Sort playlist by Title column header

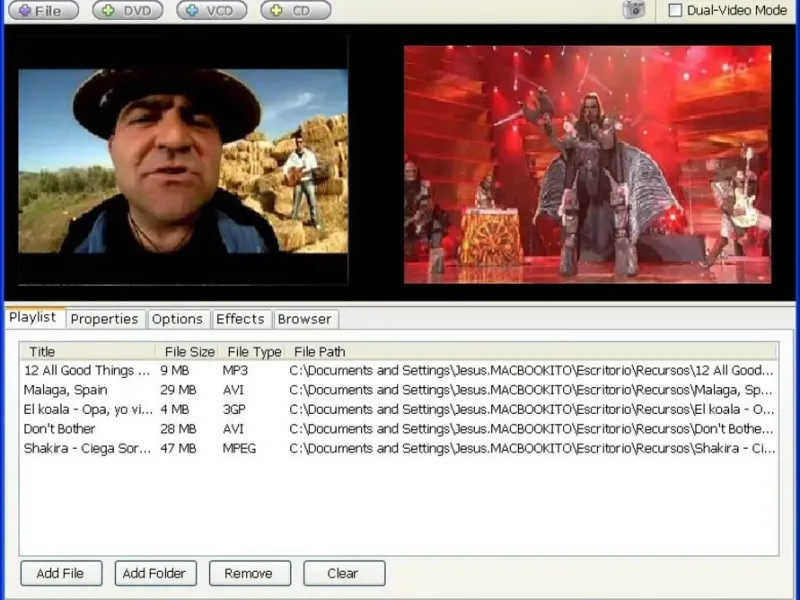[x=88, y=352]
